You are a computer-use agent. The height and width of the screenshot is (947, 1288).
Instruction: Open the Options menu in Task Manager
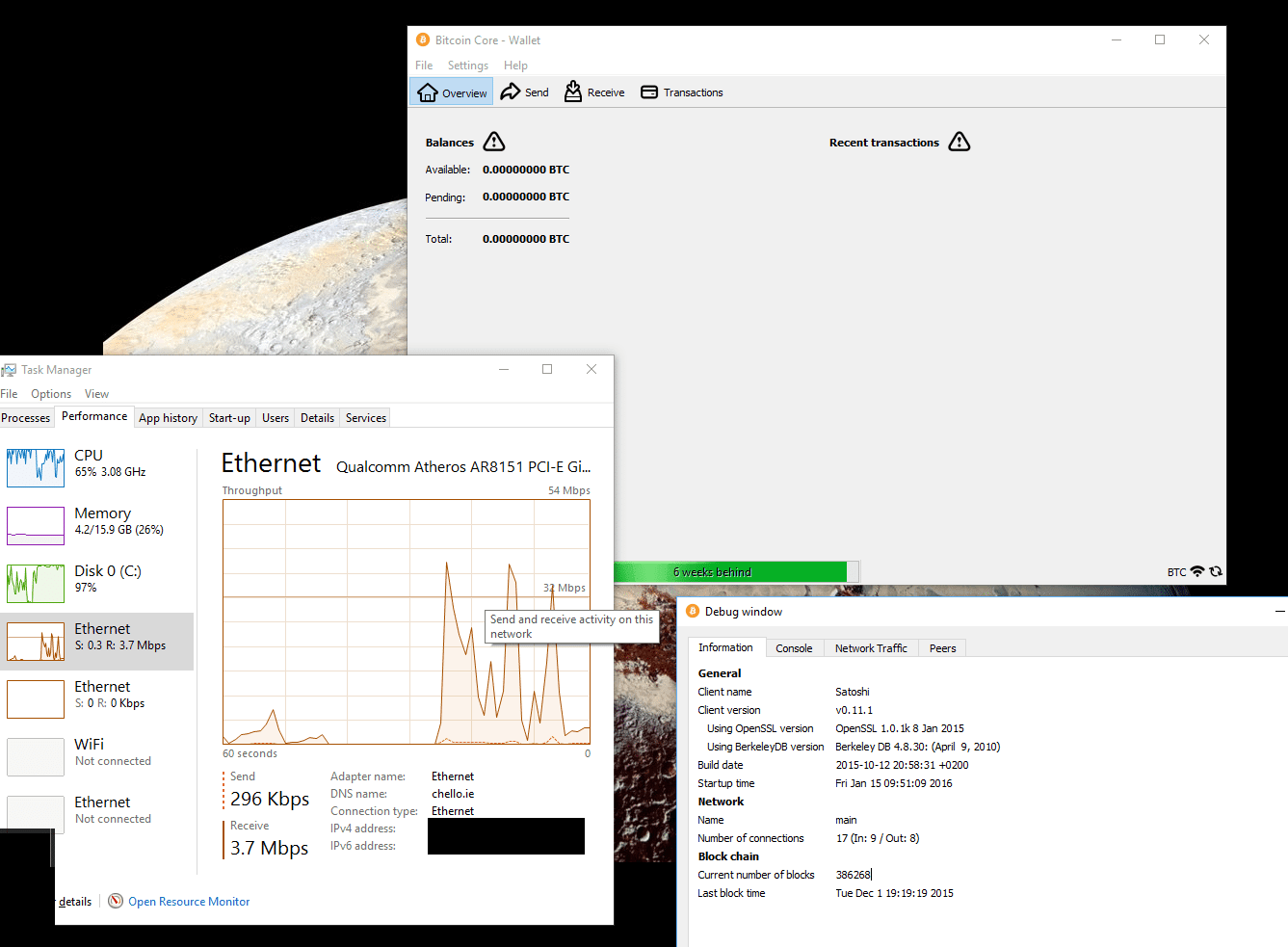(51, 394)
